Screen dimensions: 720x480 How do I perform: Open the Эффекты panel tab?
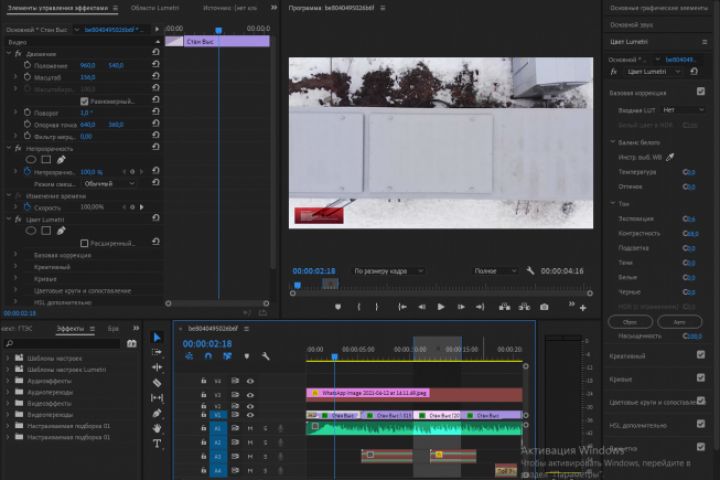point(70,328)
